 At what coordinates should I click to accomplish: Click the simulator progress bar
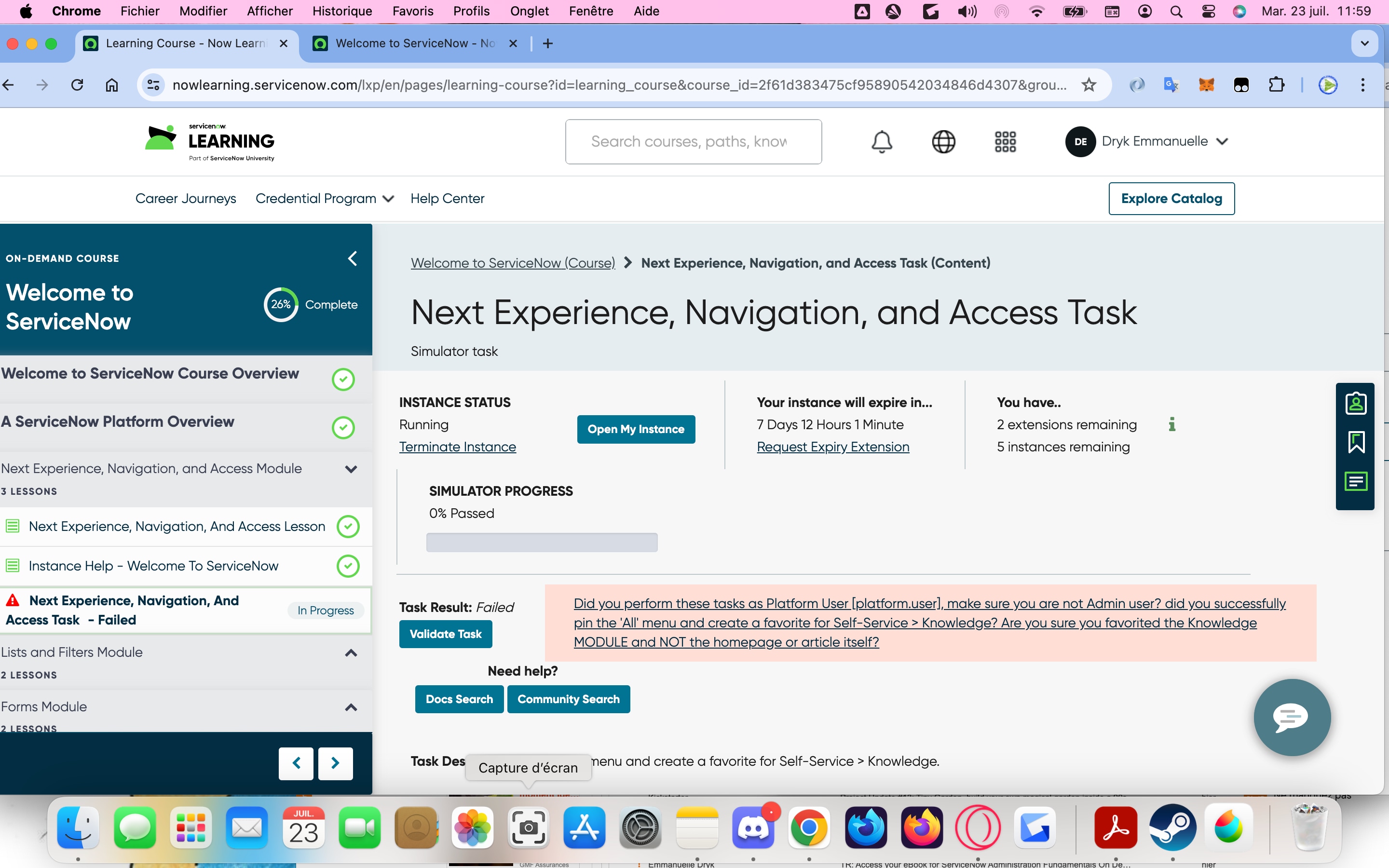click(x=541, y=542)
